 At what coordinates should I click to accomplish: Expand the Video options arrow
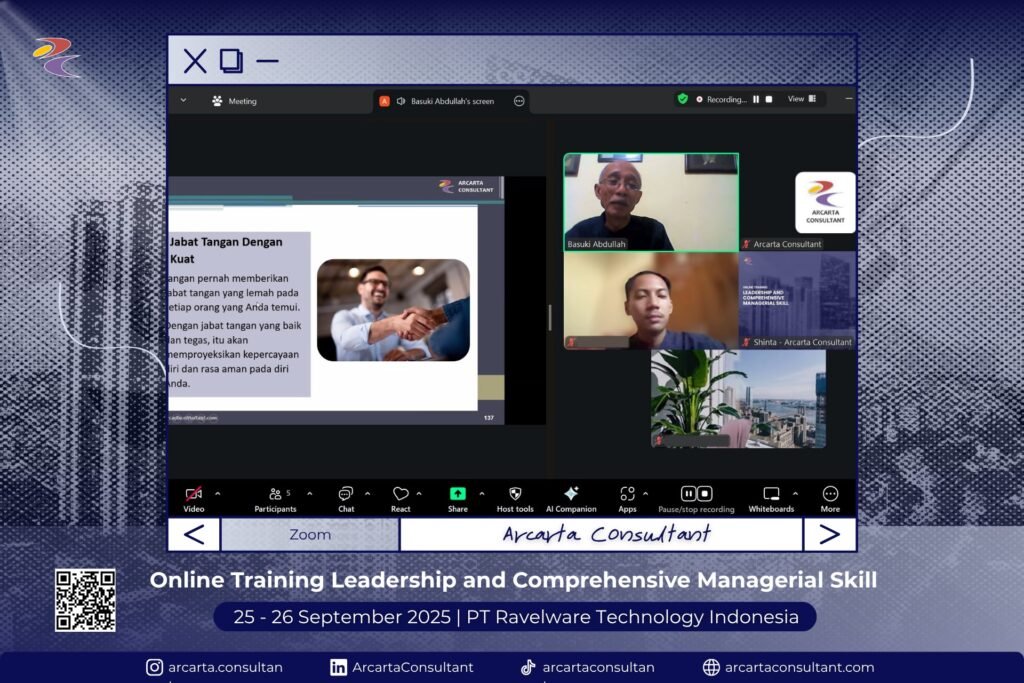[218, 493]
